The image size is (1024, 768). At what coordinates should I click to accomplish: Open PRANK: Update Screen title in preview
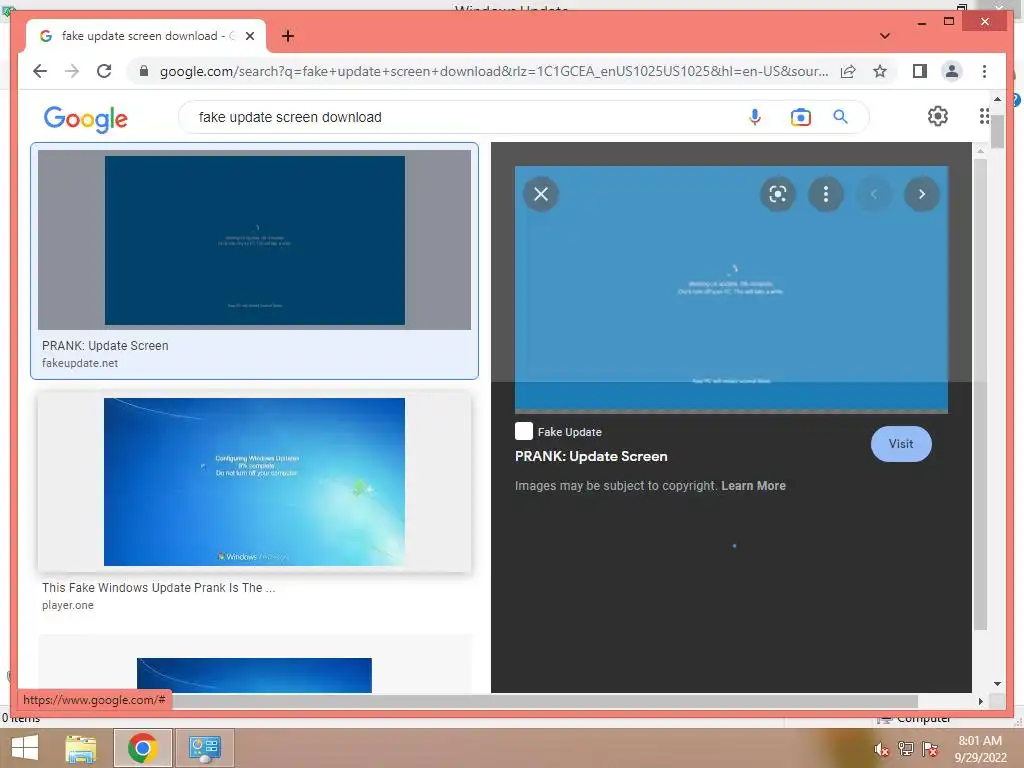[591, 456]
